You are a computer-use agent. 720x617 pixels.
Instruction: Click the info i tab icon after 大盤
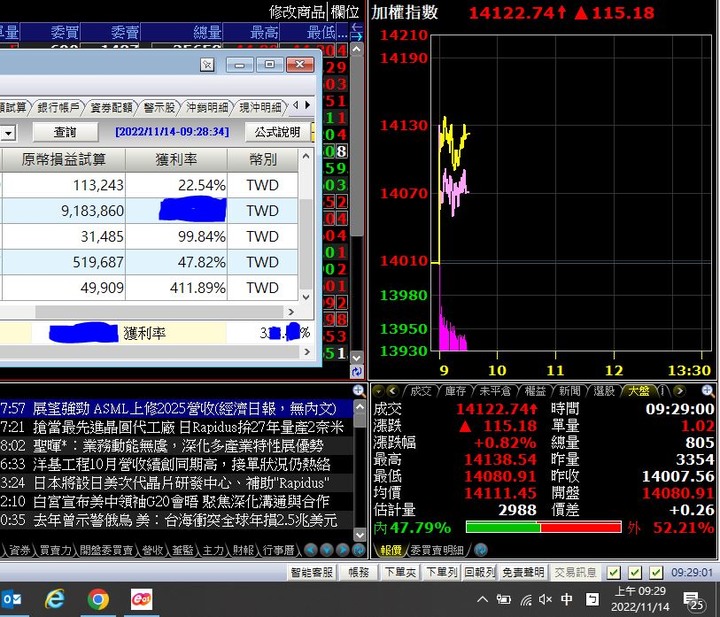(x=663, y=391)
